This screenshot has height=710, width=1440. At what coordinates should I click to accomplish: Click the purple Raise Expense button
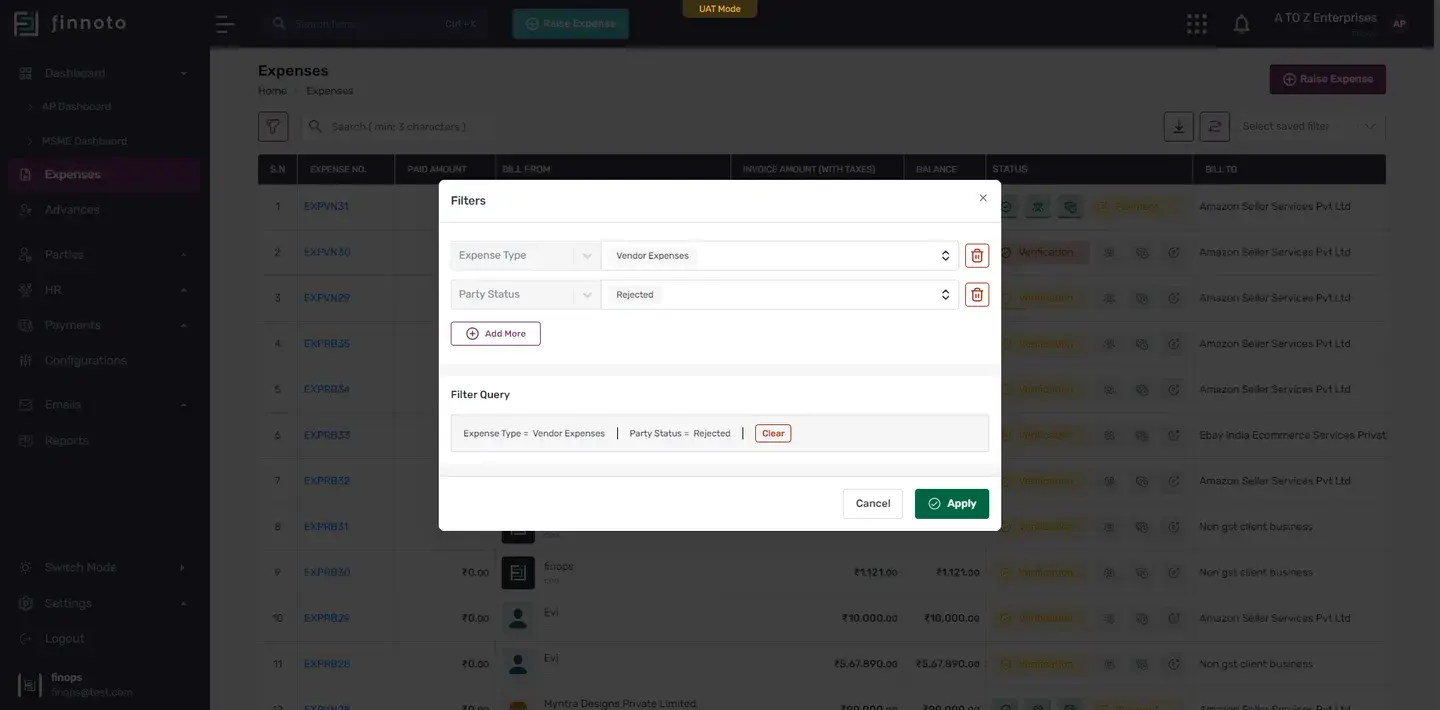(1328, 79)
